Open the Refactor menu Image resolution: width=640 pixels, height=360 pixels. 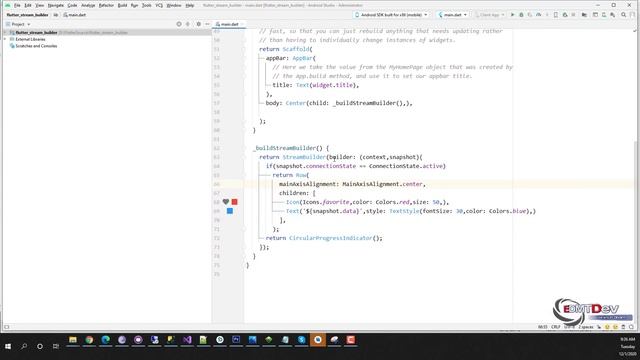[106, 5]
